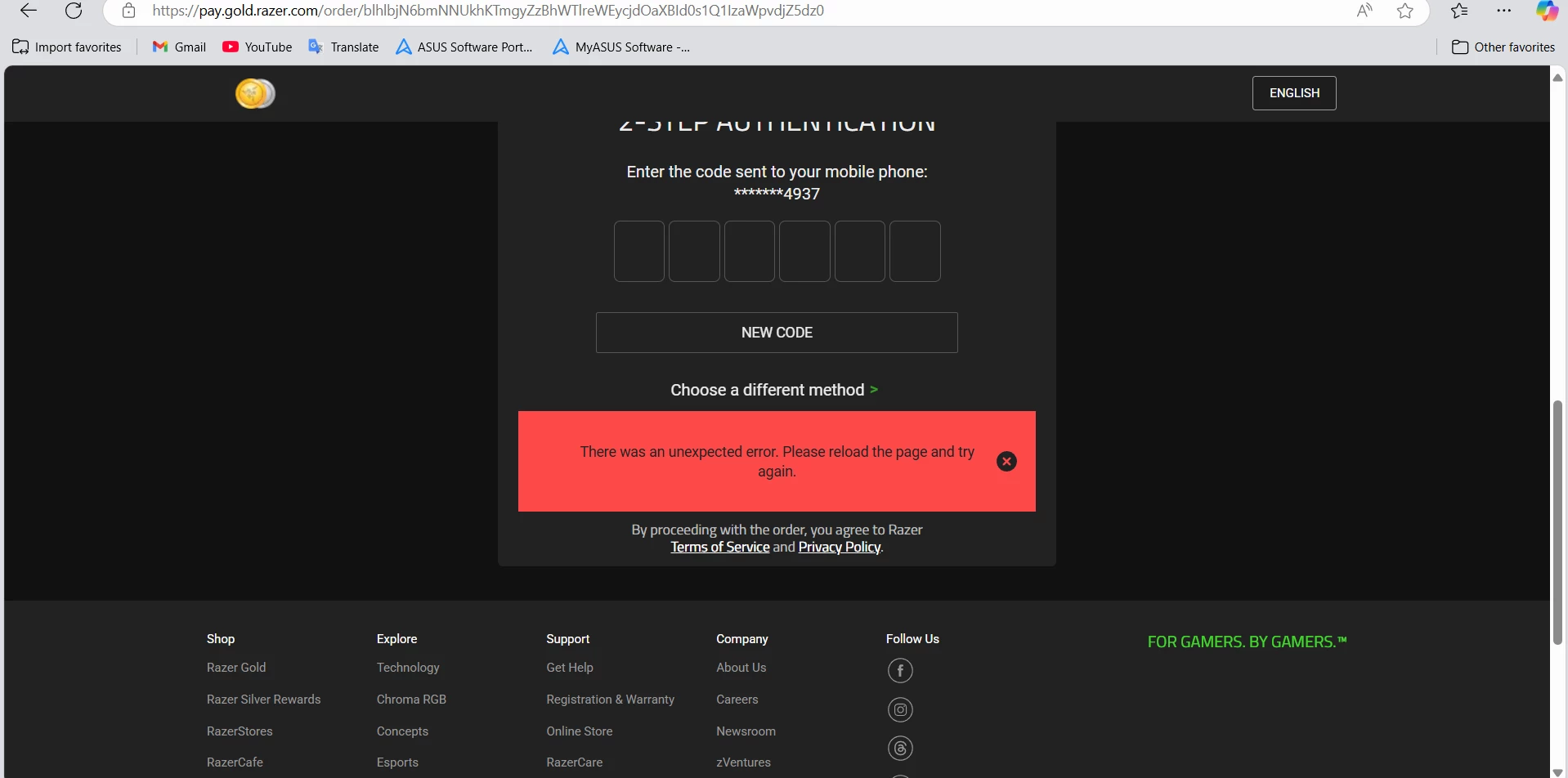Click the second code digit box
The height and width of the screenshot is (778, 1568).
click(x=694, y=252)
